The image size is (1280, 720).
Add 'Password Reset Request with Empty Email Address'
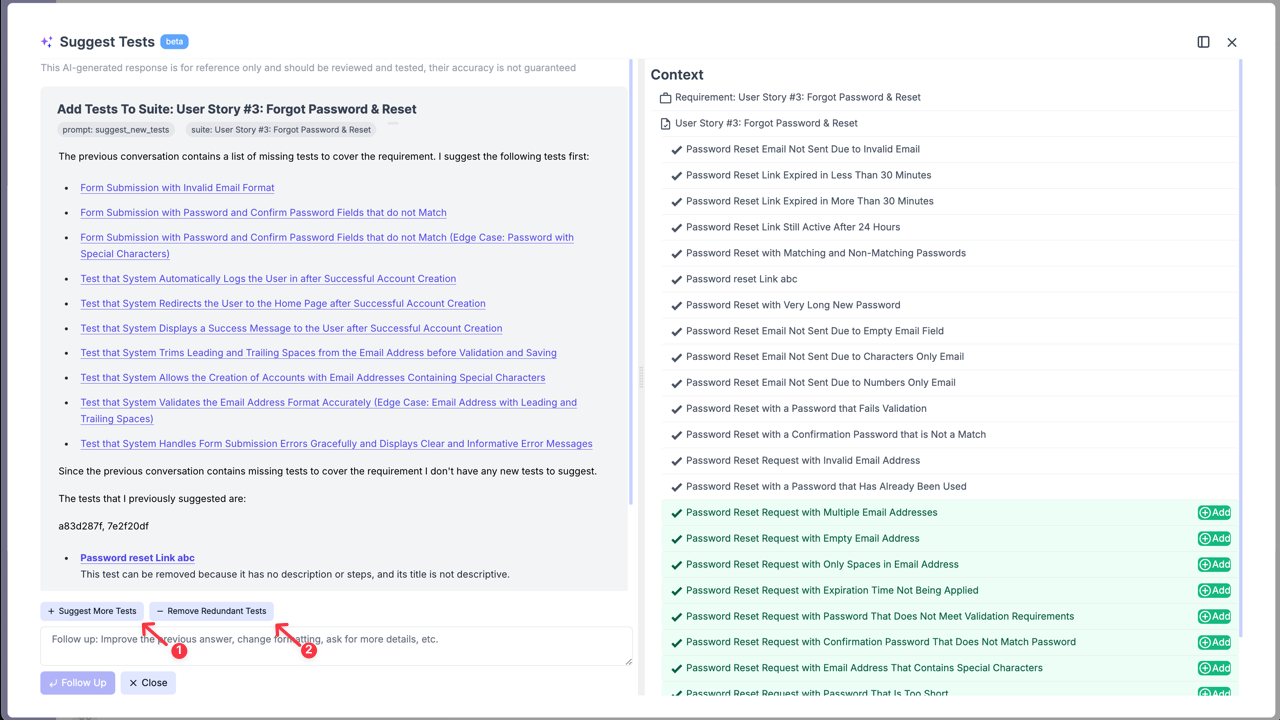tap(1214, 539)
